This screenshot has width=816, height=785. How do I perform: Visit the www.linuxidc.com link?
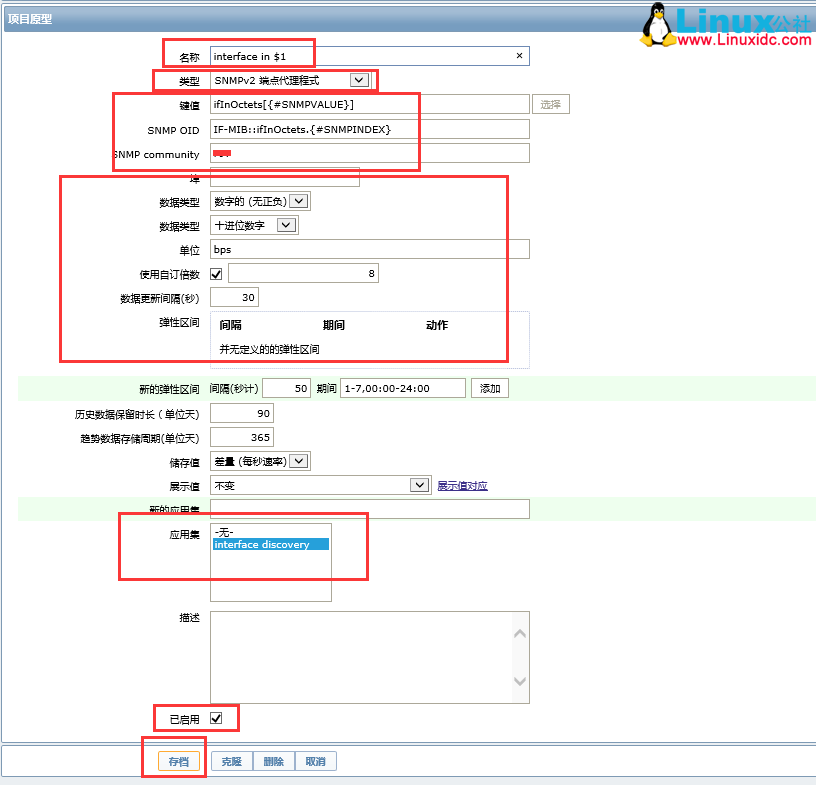(x=743, y=39)
